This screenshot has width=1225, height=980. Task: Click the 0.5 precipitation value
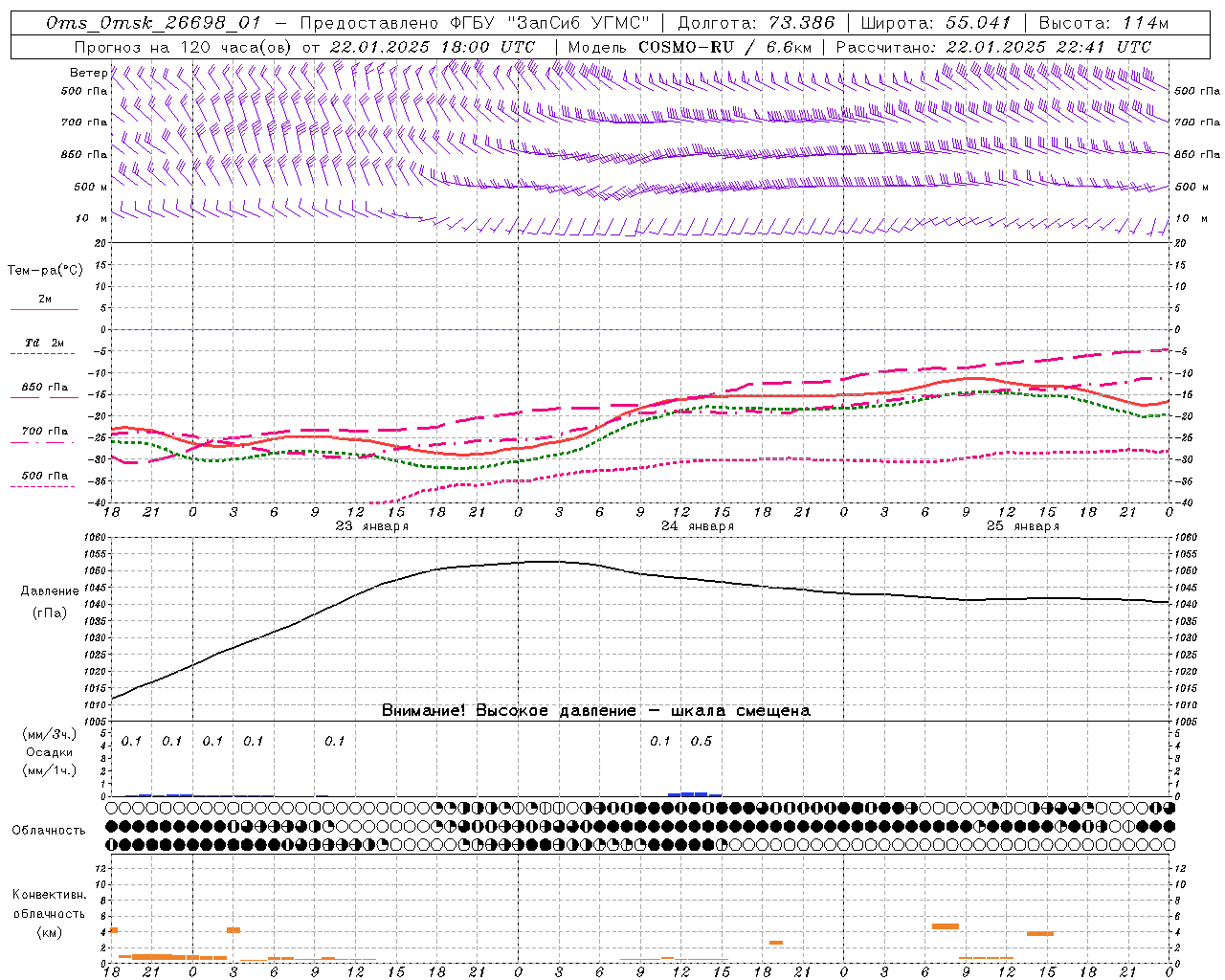702,742
